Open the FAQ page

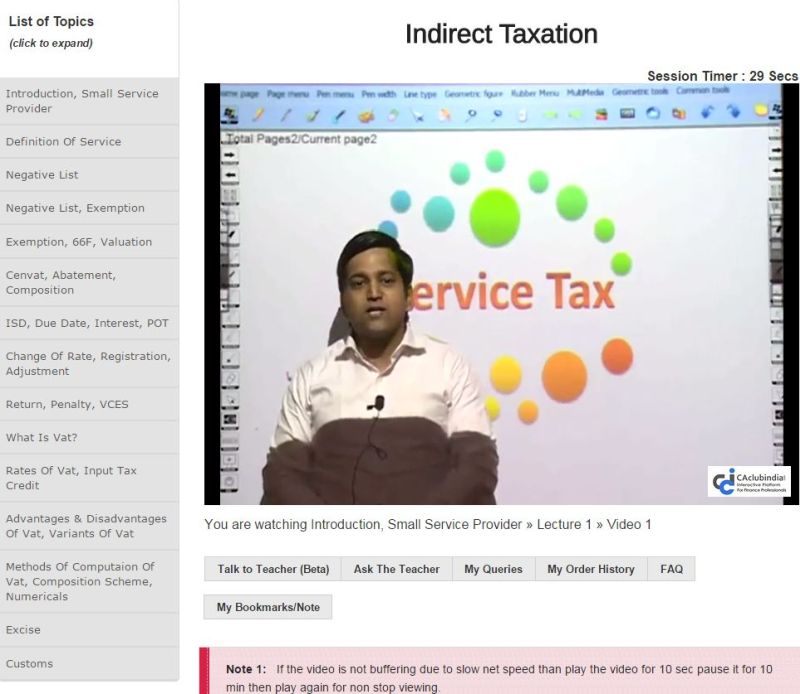click(x=671, y=569)
